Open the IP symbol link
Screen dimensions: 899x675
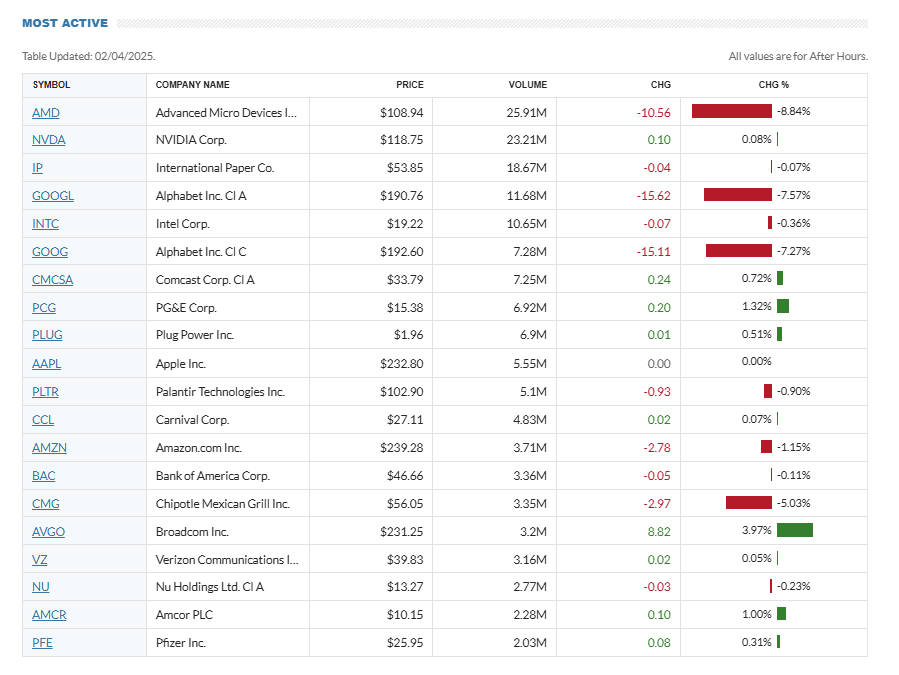(37, 168)
